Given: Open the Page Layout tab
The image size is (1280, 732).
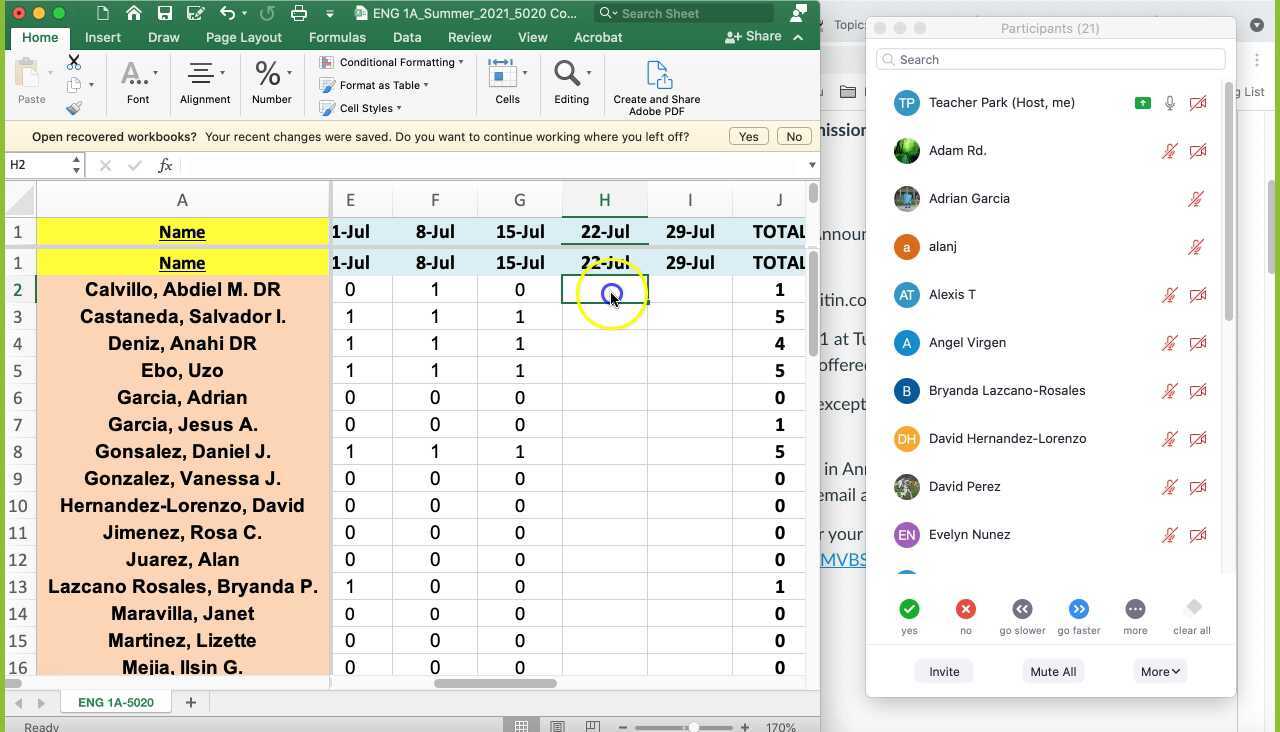Looking at the screenshot, I should click(x=243, y=37).
